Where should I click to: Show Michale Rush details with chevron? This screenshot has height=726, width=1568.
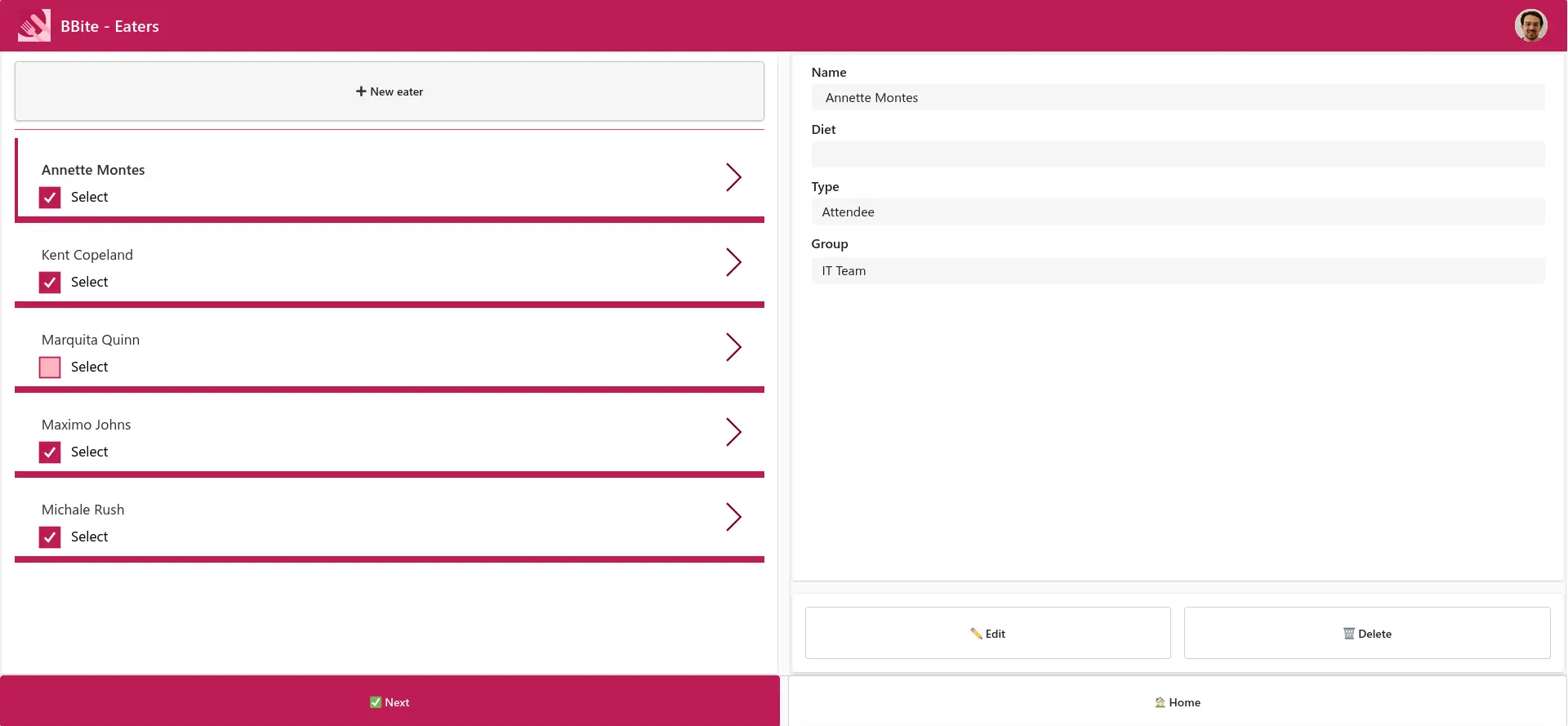click(733, 517)
